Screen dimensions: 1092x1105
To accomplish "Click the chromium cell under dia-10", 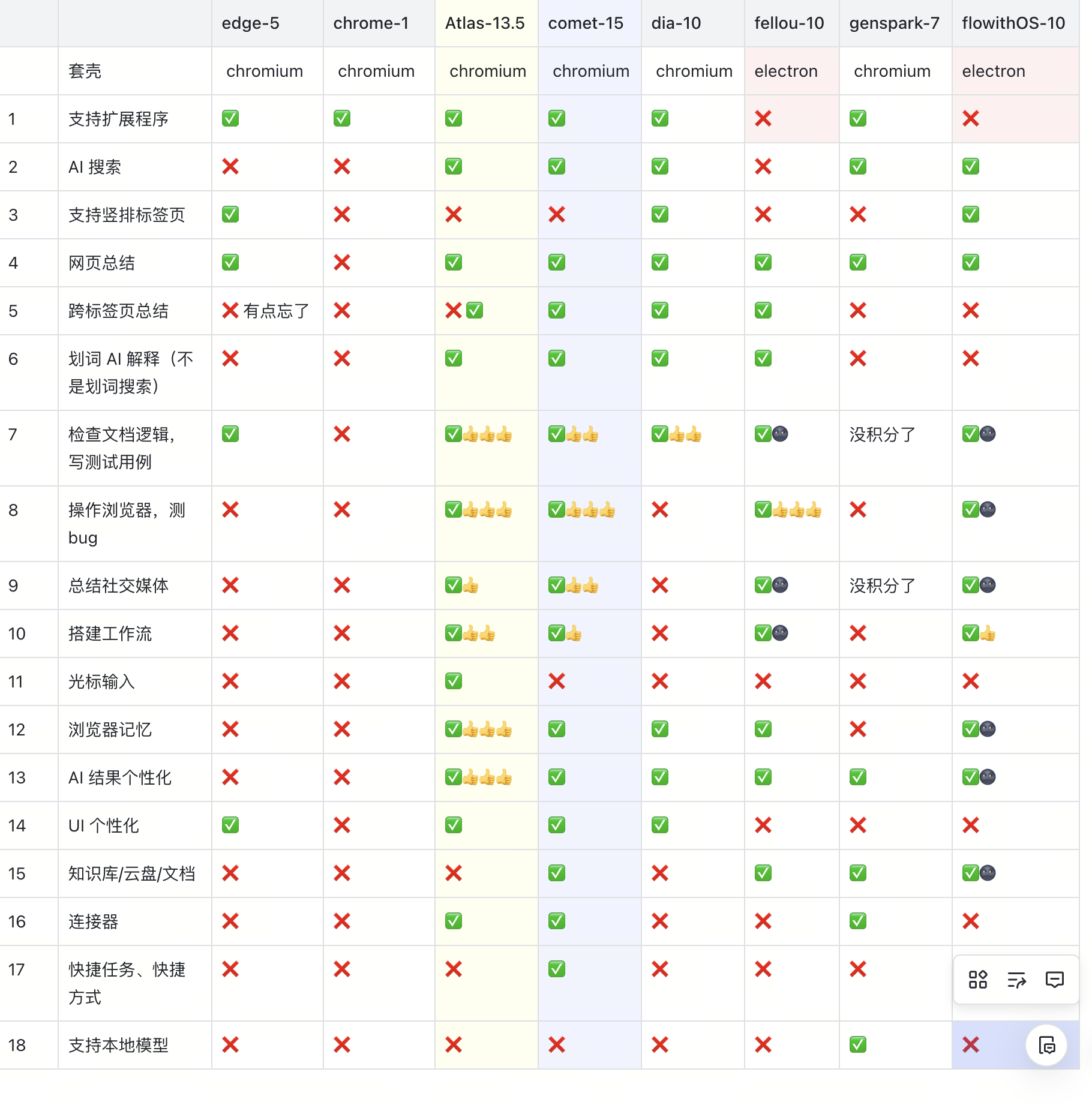I will pos(694,71).
